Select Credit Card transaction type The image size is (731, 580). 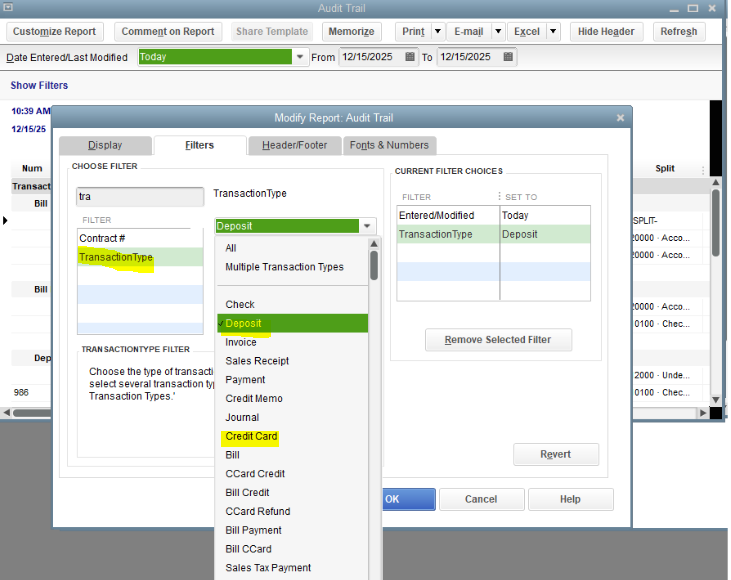[292, 436]
